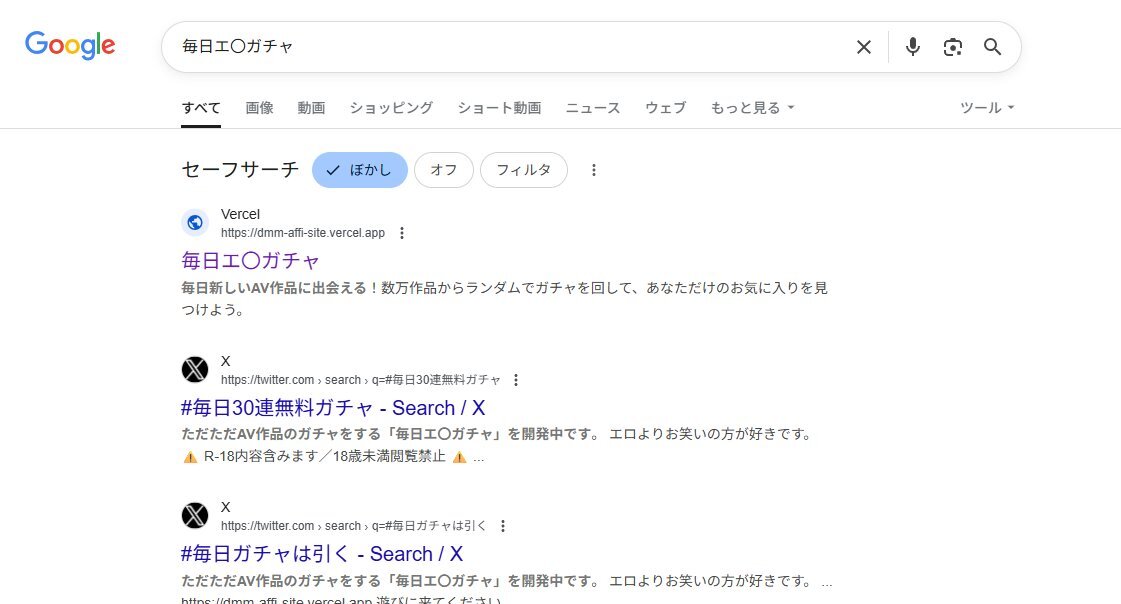This screenshot has height=604, width=1121.
Task: Click the X favicon of 毎日30連無料ガチャ result
Action: click(x=194, y=370)
